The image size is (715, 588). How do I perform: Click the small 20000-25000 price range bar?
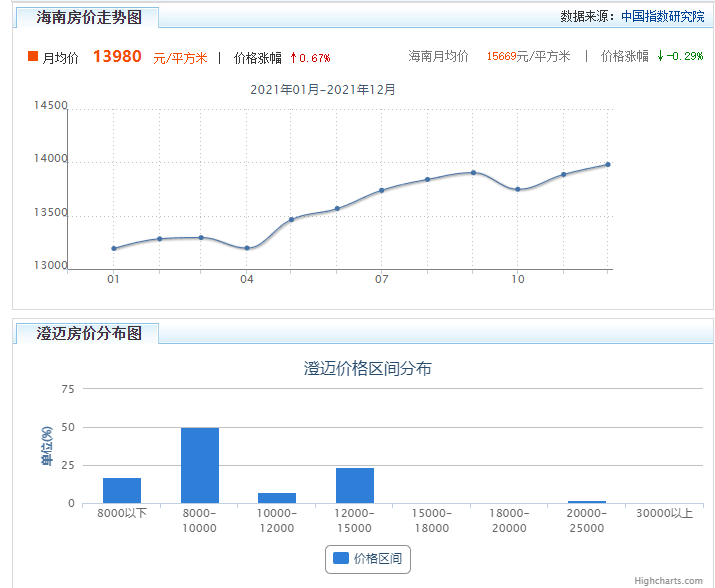tap(587, 502)
